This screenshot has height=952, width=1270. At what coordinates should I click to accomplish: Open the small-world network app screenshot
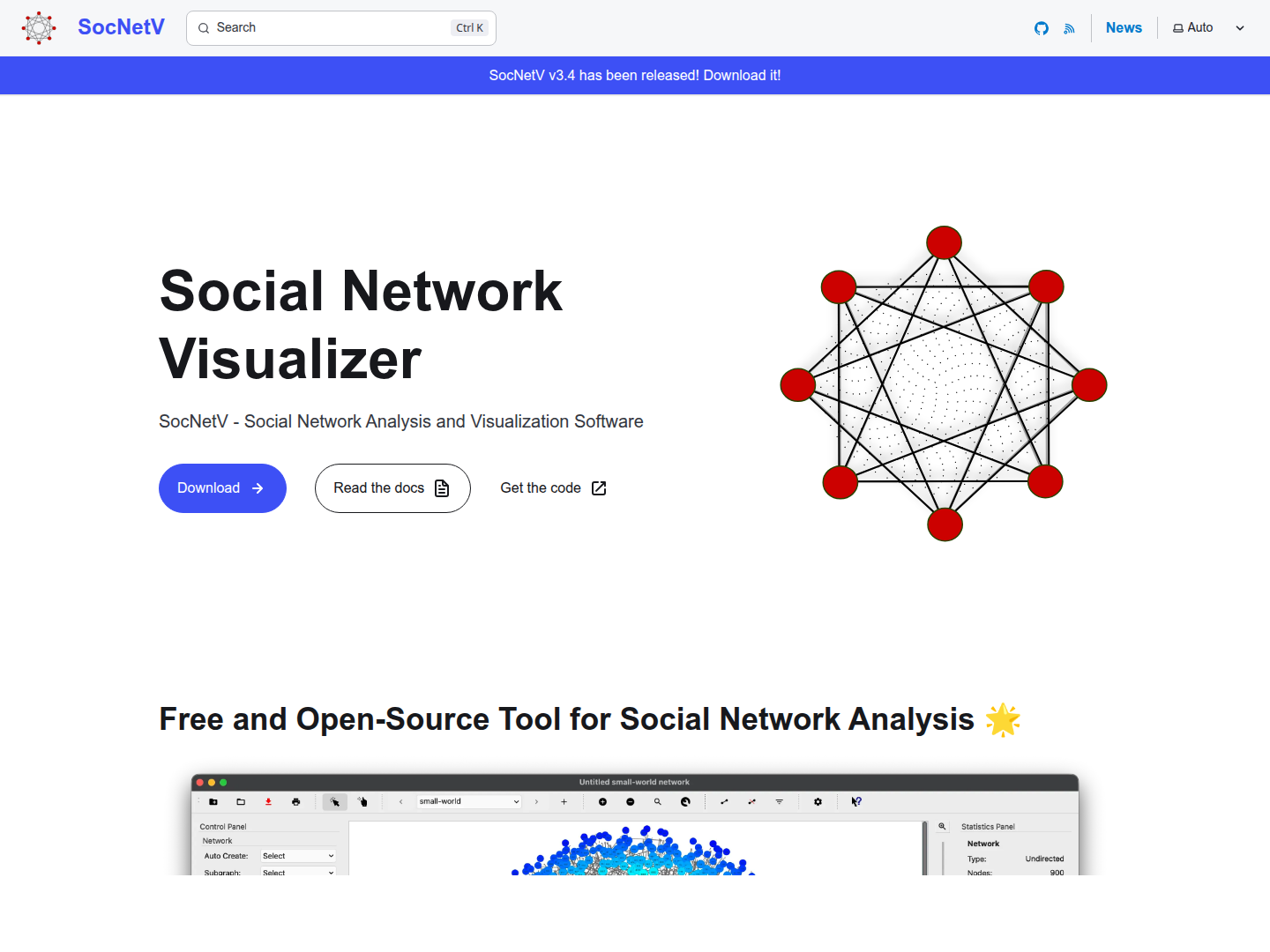click(x=635, y=824)
